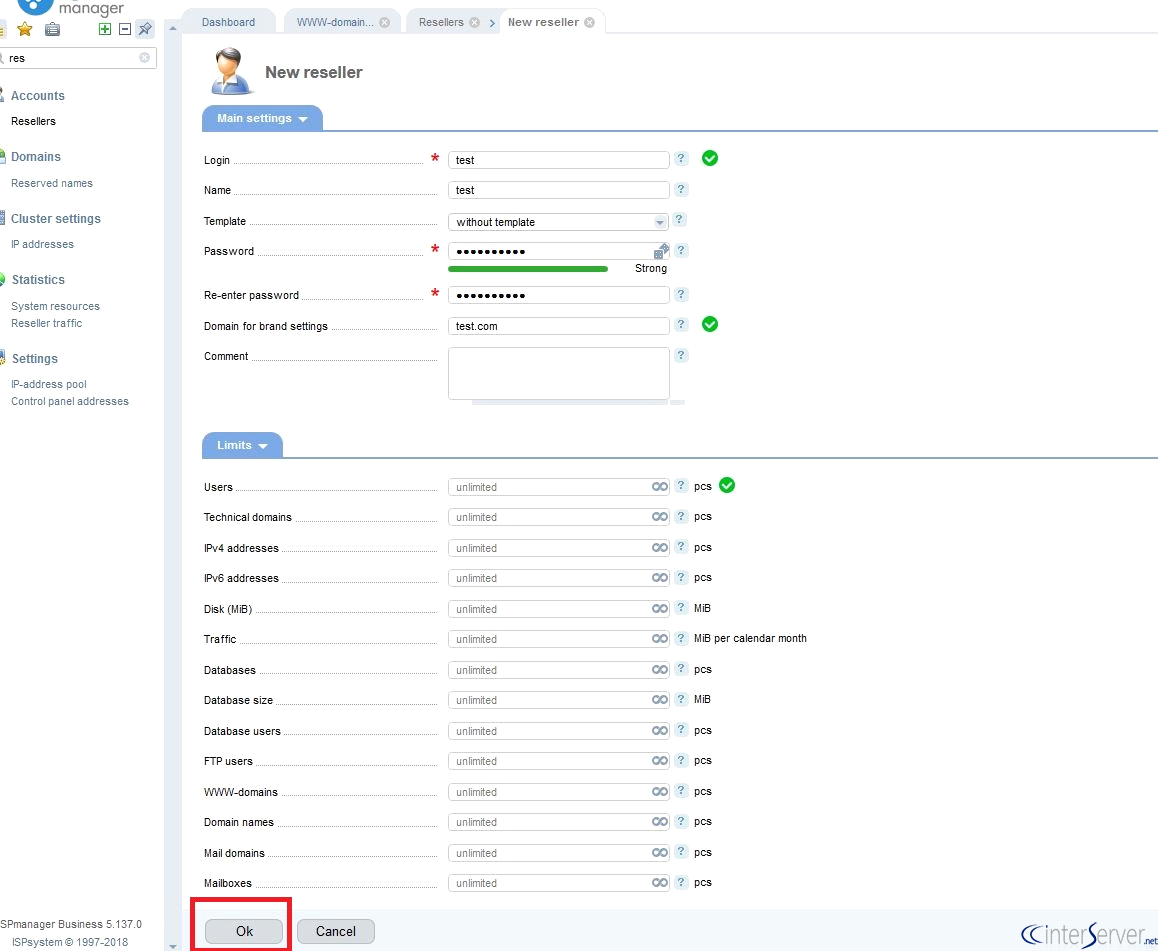Show help for the Comment field
The height and width of the screenshot is (951, 1158).
tap(681, 355)
